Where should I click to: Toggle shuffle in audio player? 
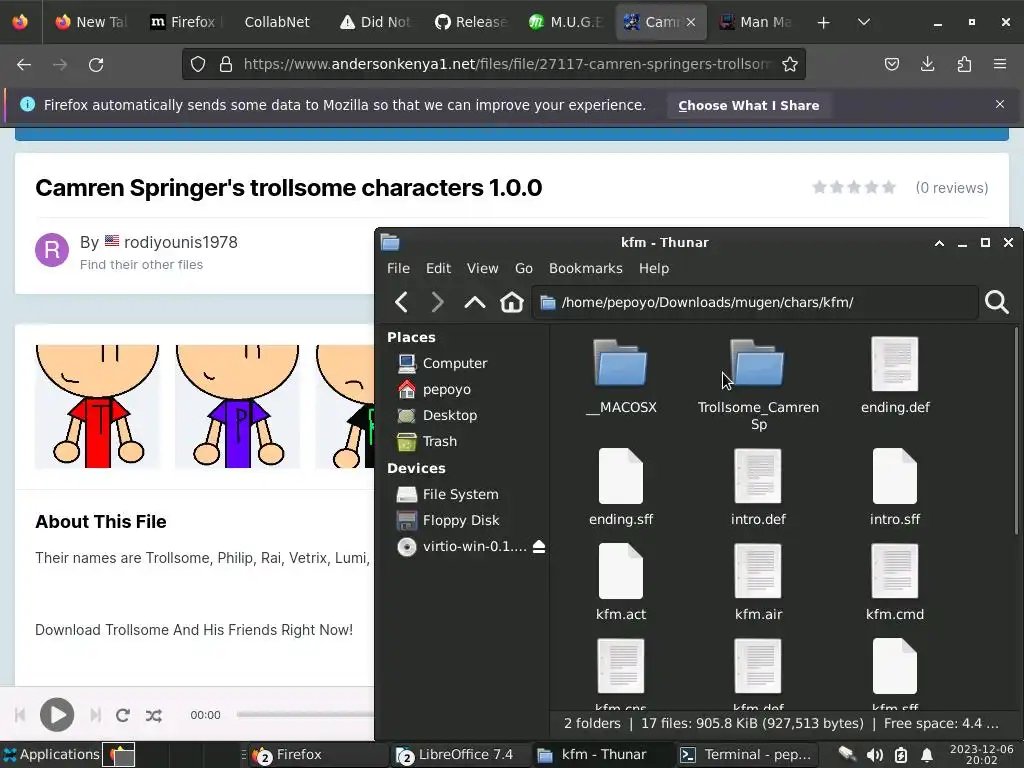tap(153, 715)
